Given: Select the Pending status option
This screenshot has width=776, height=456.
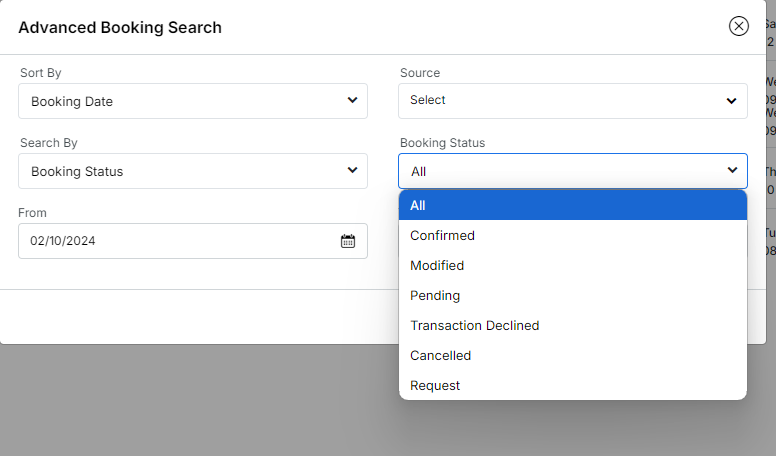Looking at the screenshot, I should [435, 296].
